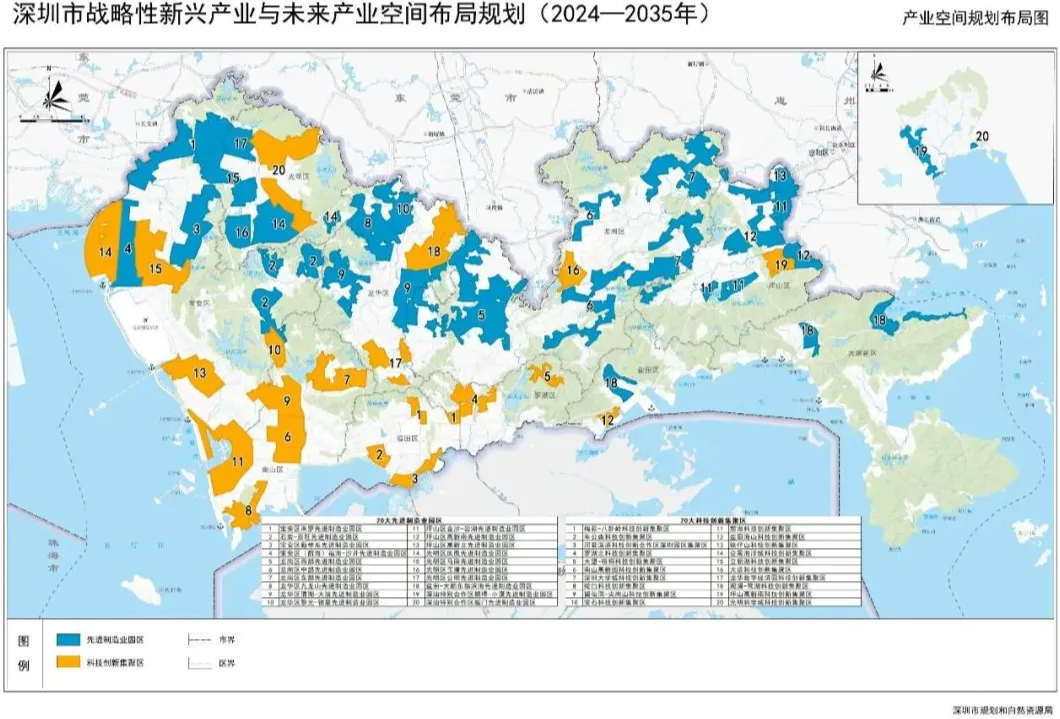Click the 区界 legend label
1060x719 pixels.
(226, 664)
